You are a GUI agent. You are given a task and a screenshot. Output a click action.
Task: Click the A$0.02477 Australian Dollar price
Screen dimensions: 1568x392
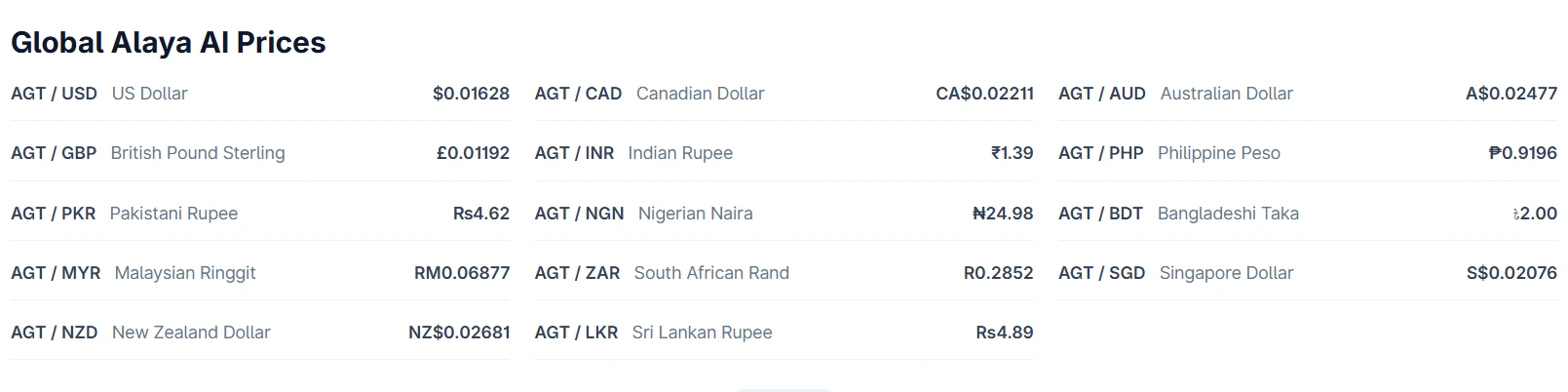tap(1511, 94)
